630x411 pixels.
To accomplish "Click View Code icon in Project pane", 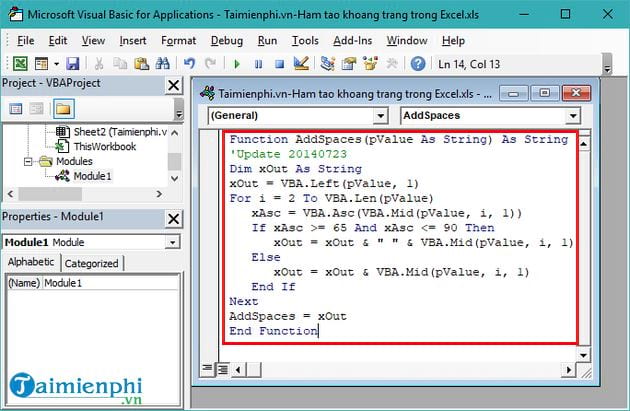I will point(16,109).
